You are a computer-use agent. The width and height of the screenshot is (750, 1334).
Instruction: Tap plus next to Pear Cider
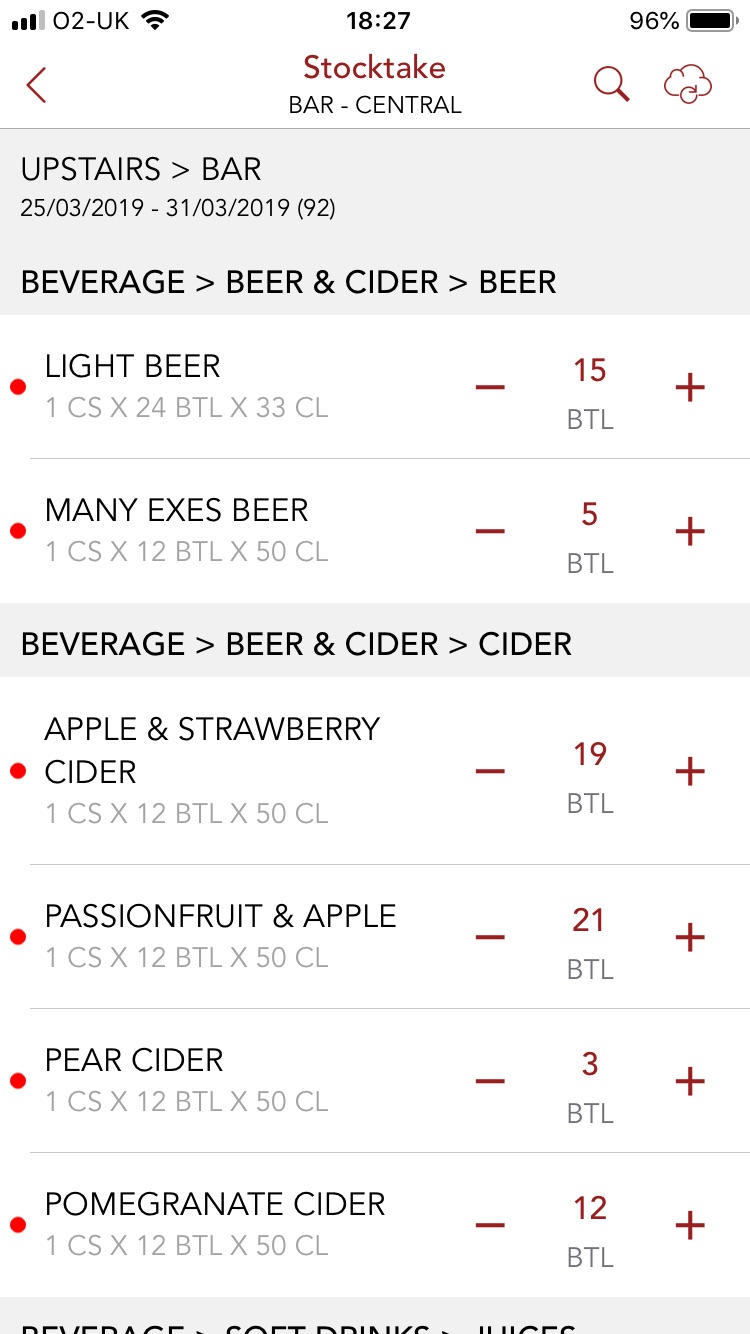(690, 1081)
